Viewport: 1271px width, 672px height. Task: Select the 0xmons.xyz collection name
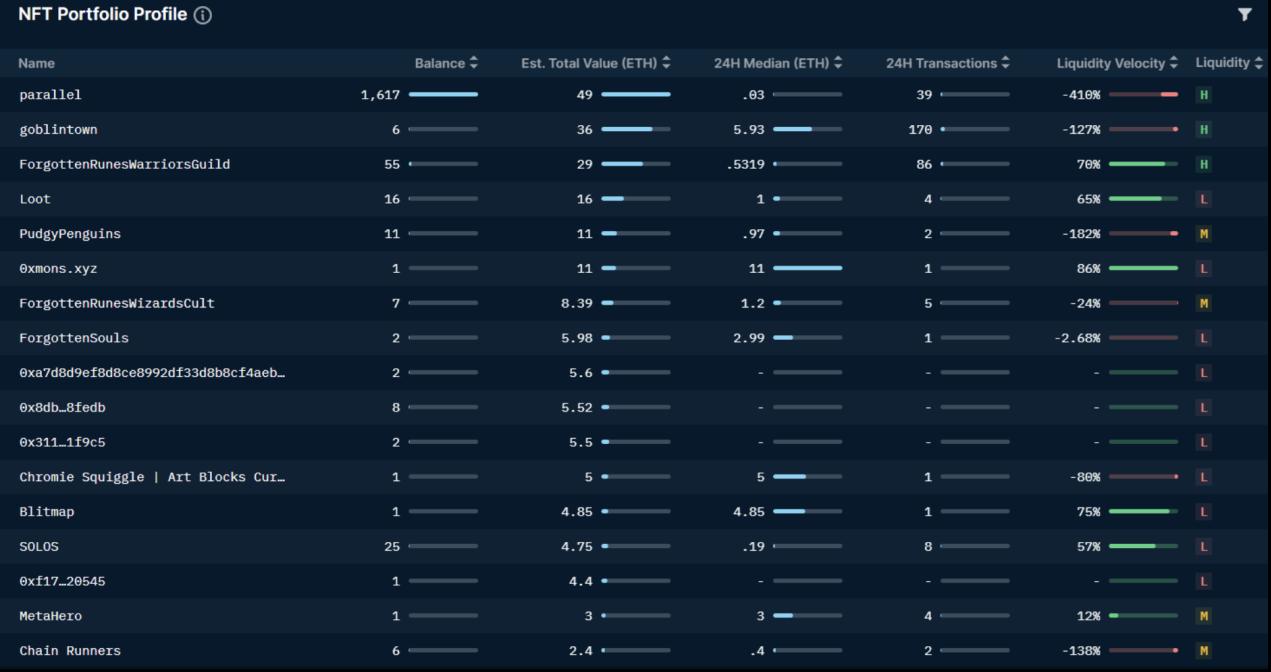point(58,268)
